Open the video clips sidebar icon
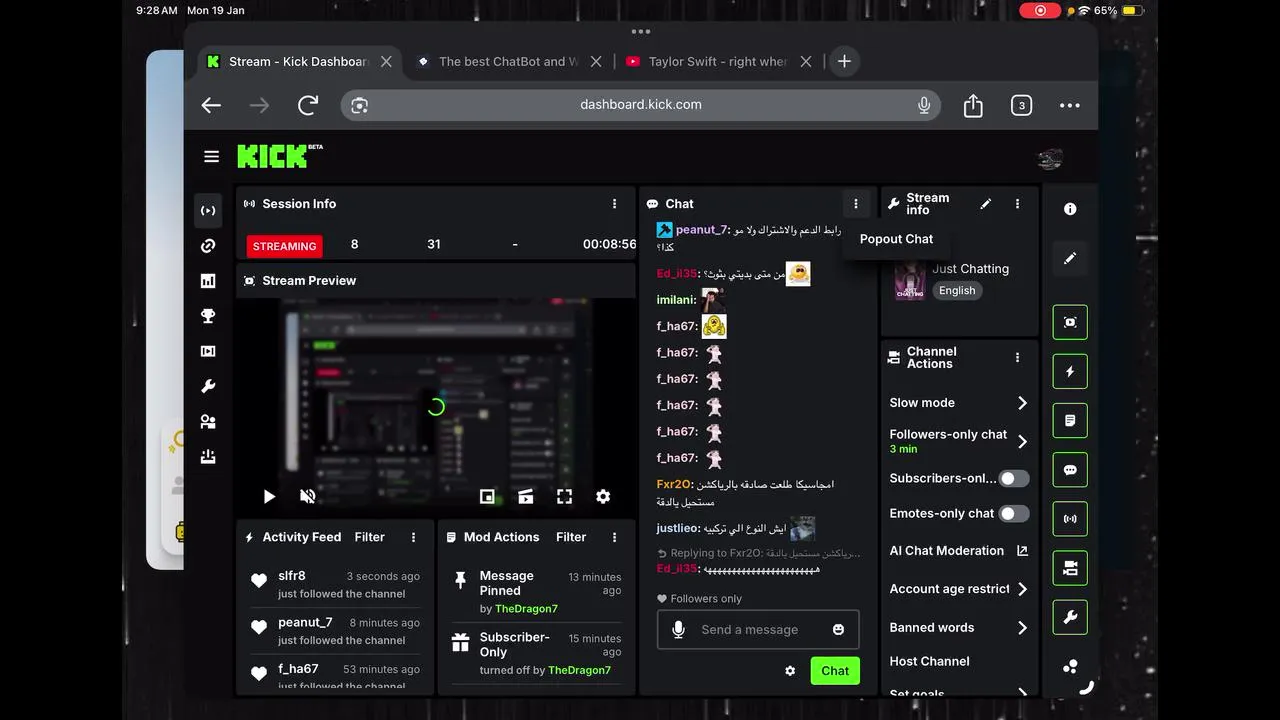Image resolution: width=1280 pixels, height=720 pixels. [x=208, y=351]
